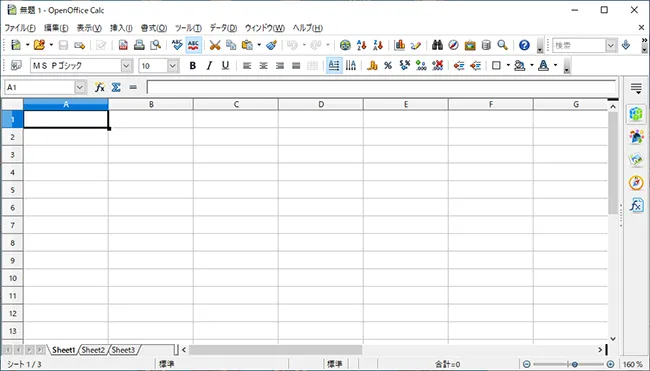Sort descending Z to A
The width and height of the screenshot is (650, 371).
tap(378, 45)
